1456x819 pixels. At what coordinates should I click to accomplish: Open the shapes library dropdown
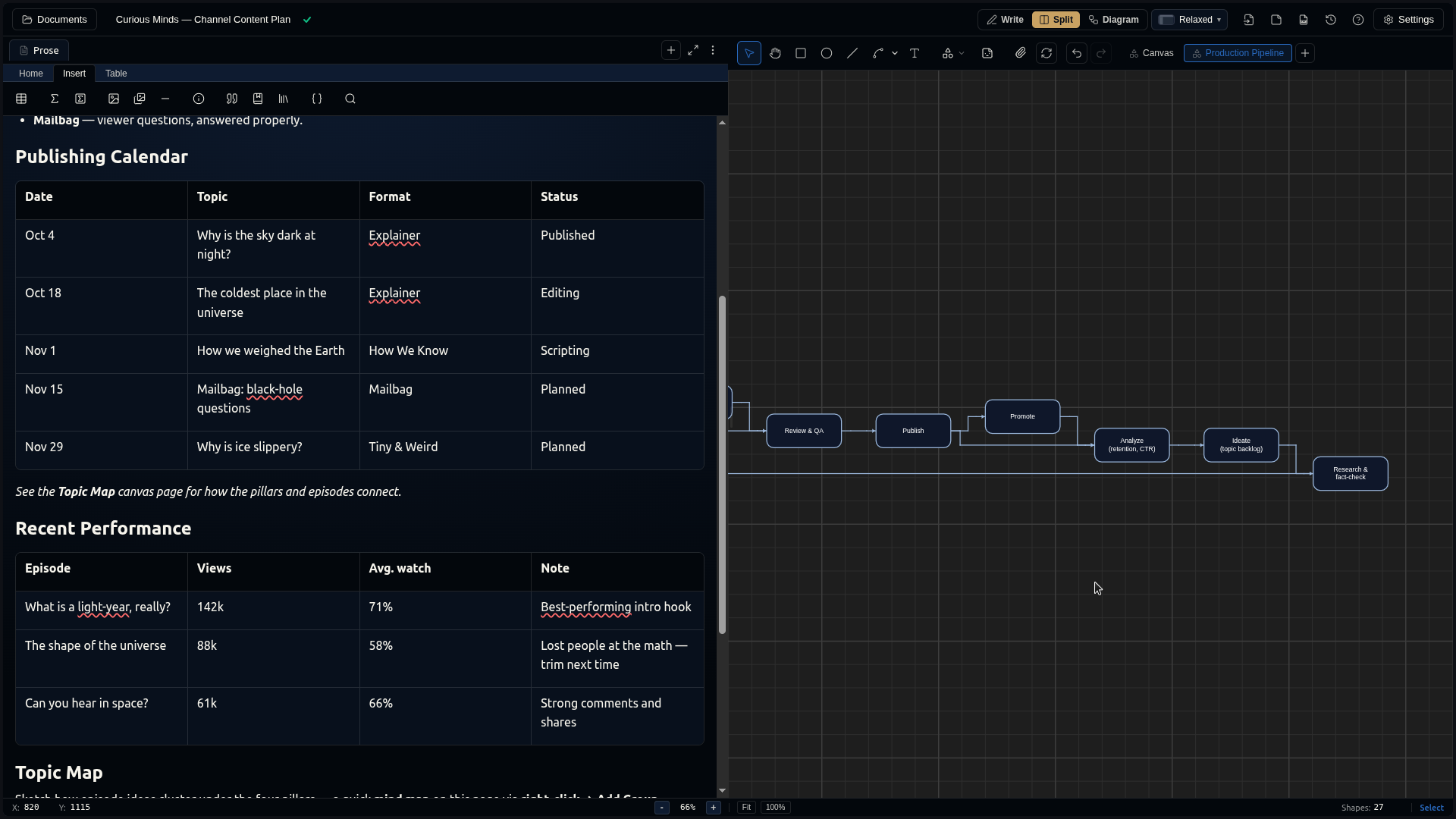coord(952,53)
